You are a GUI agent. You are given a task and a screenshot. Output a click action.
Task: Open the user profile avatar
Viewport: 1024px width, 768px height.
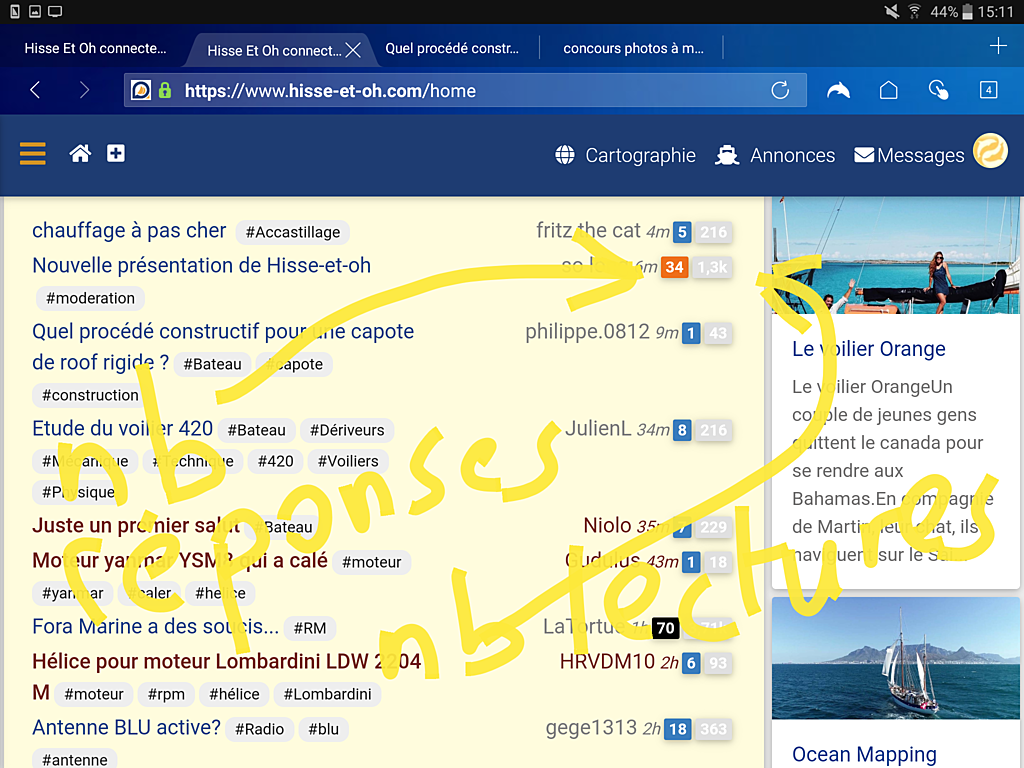pyautogui.click(x=990, y=151)
